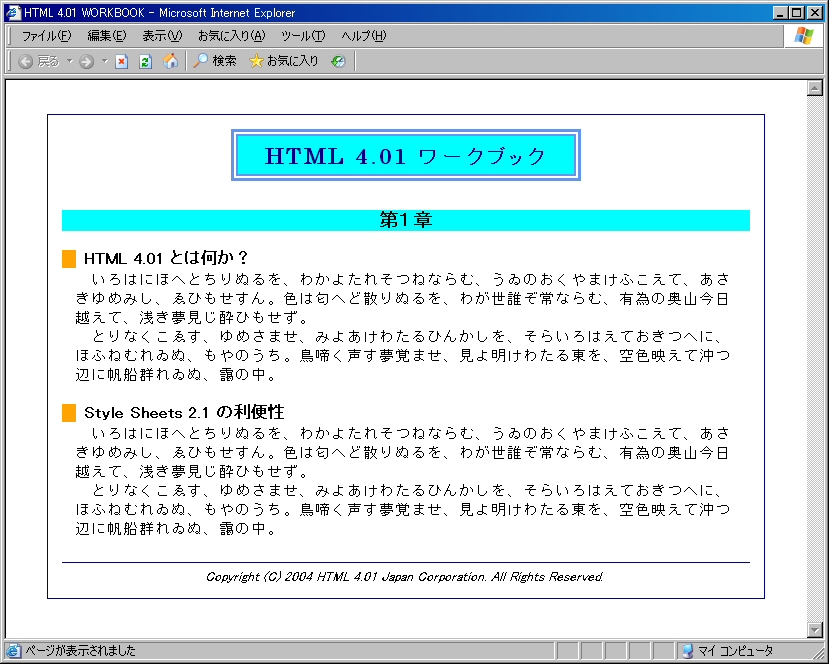
Task: Click the Copyright 2004 footer text
Action: coord(404,577)
